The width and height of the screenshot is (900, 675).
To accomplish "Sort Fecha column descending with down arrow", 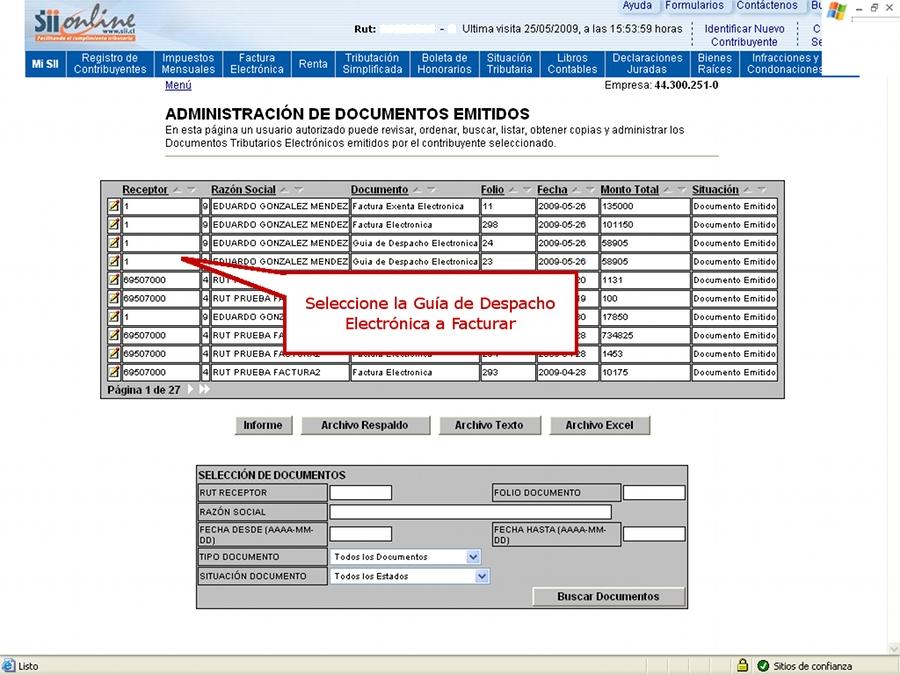I will [x=589, y=189].
